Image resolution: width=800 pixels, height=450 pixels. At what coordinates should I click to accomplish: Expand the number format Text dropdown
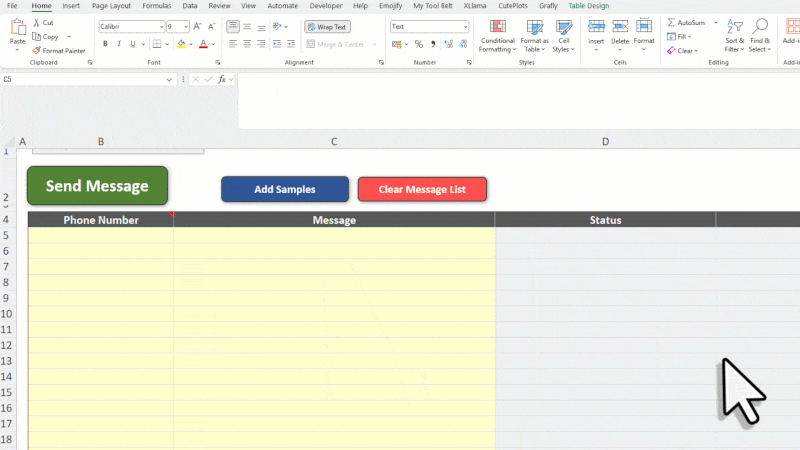(465, 27)
